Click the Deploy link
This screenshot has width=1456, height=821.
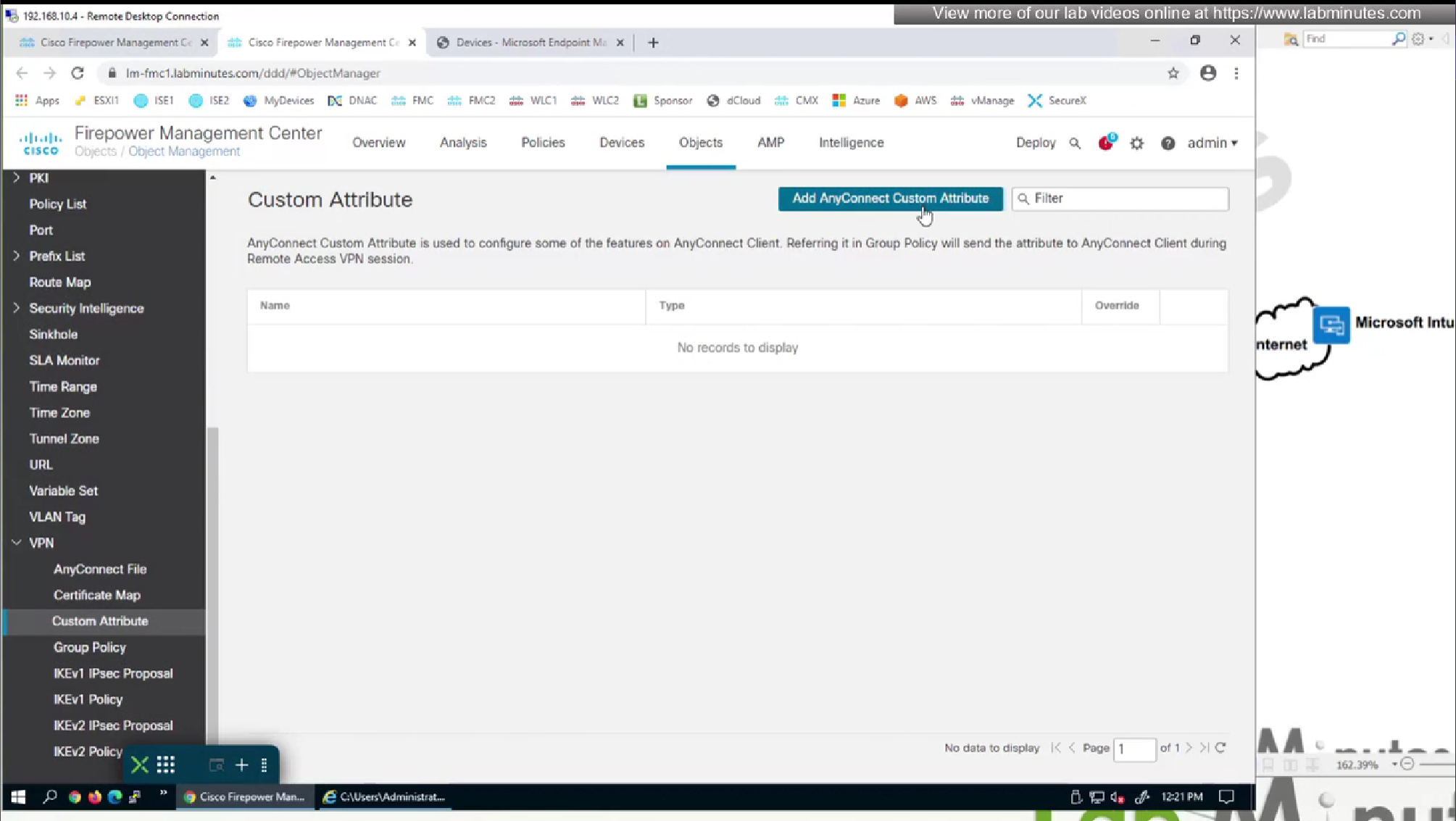pyautogui.click(x=1035, y=143)
